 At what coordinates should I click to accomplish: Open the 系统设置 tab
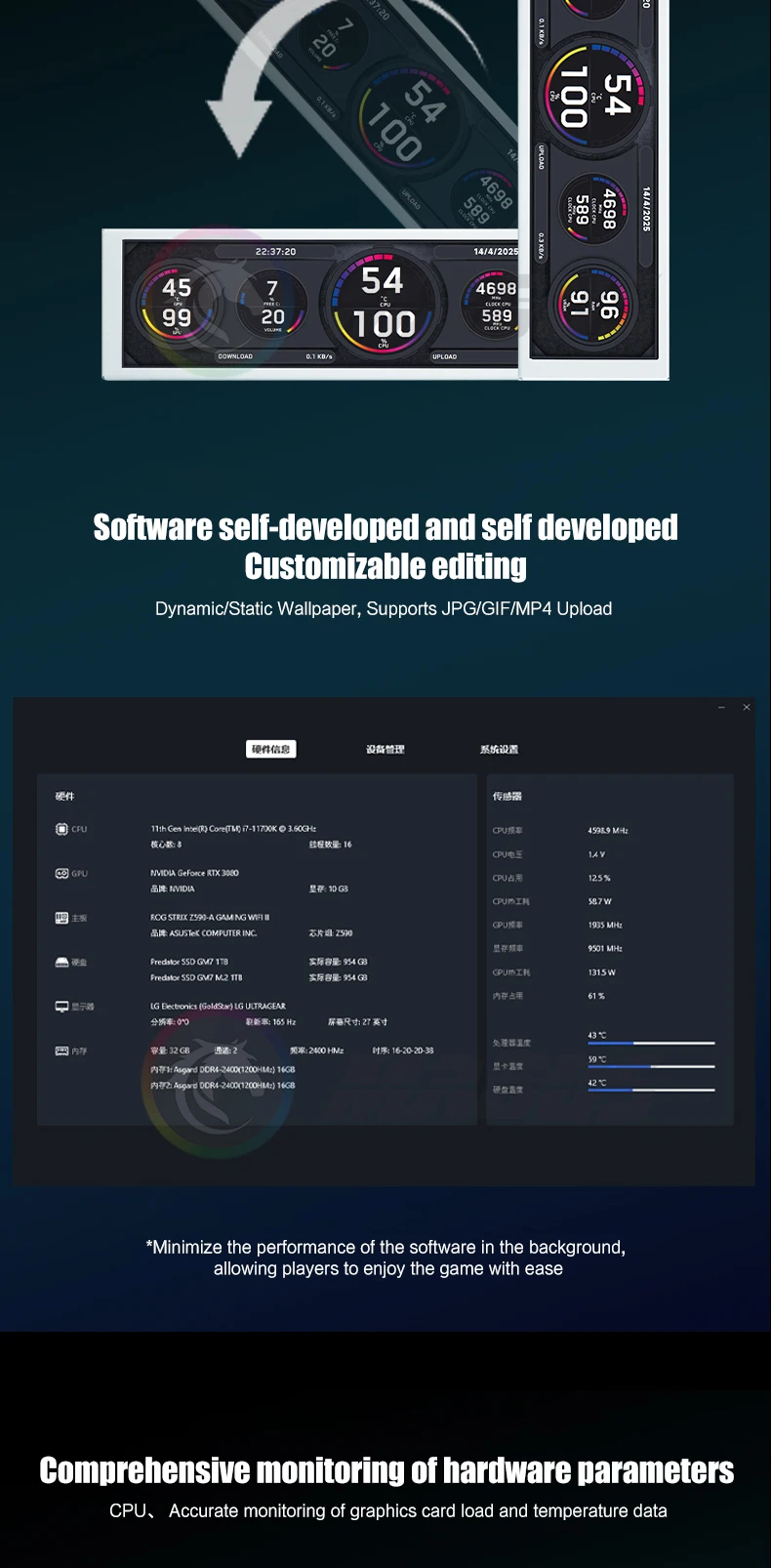tap(499, 749)
